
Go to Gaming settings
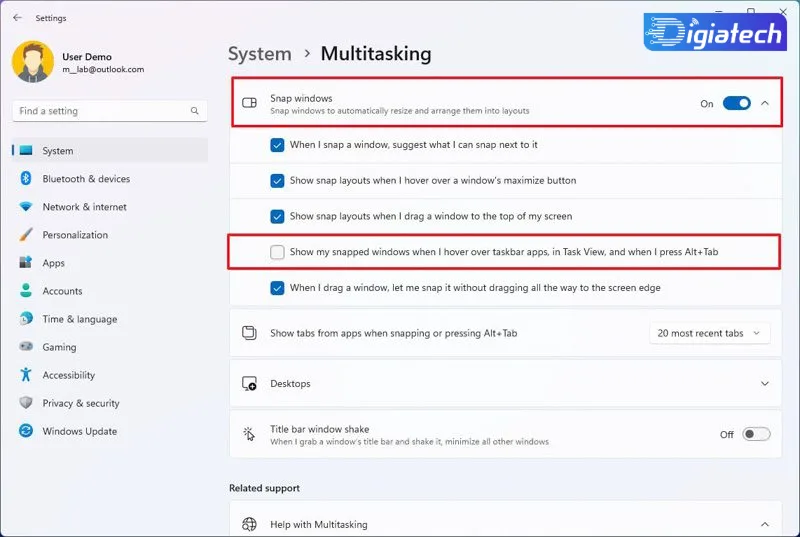(110, 347)
